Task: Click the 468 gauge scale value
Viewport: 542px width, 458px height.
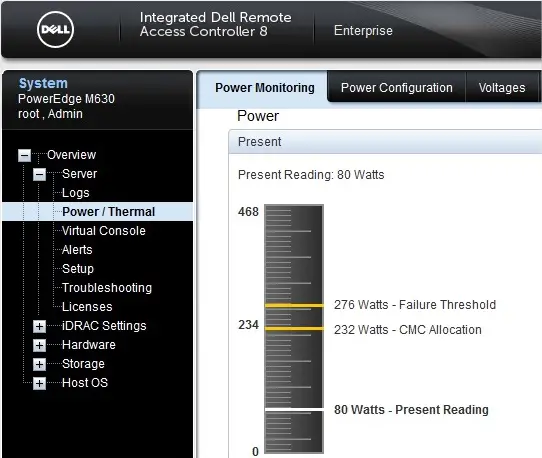Action: [x=248, y=212]
